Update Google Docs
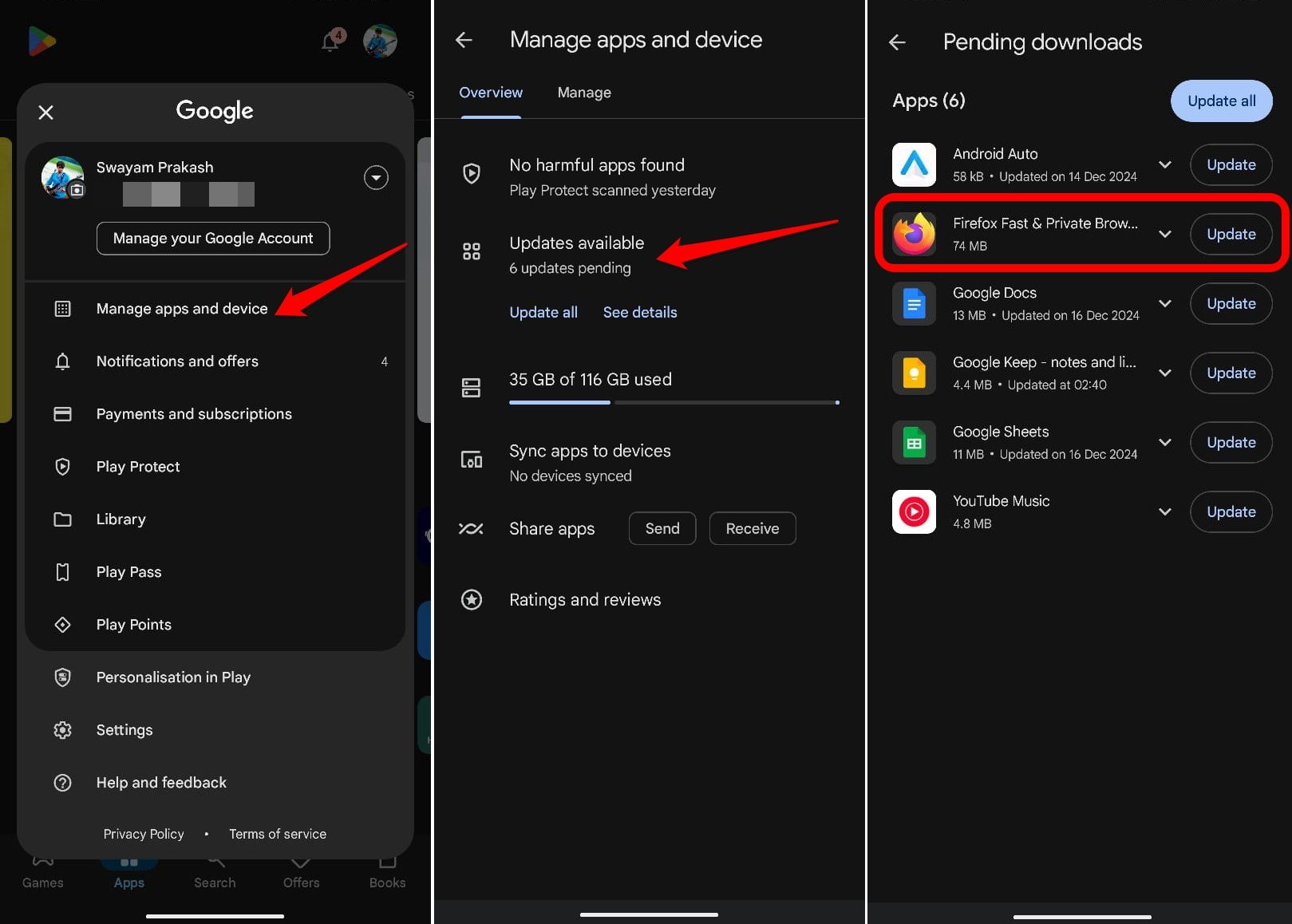This screenshot has width=1292, height=924. coord(1231,304)
